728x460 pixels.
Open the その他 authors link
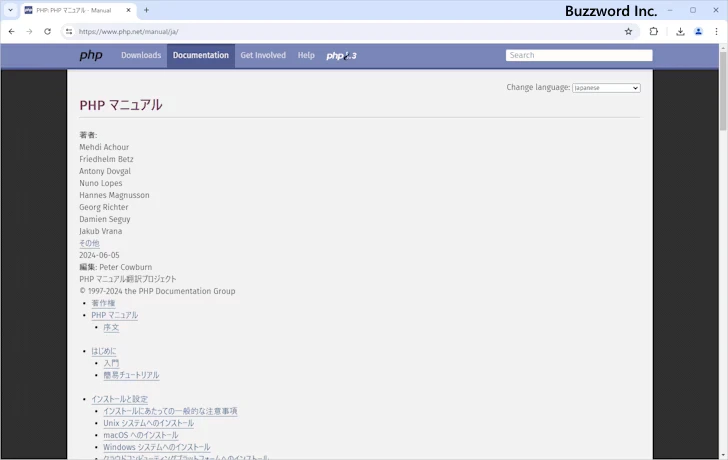pos(89,243)
